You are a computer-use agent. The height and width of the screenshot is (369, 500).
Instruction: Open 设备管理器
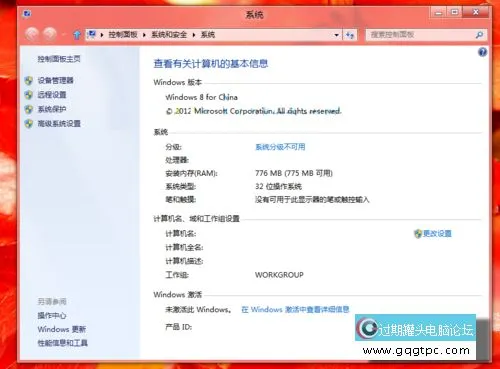(x=55, y=80)
